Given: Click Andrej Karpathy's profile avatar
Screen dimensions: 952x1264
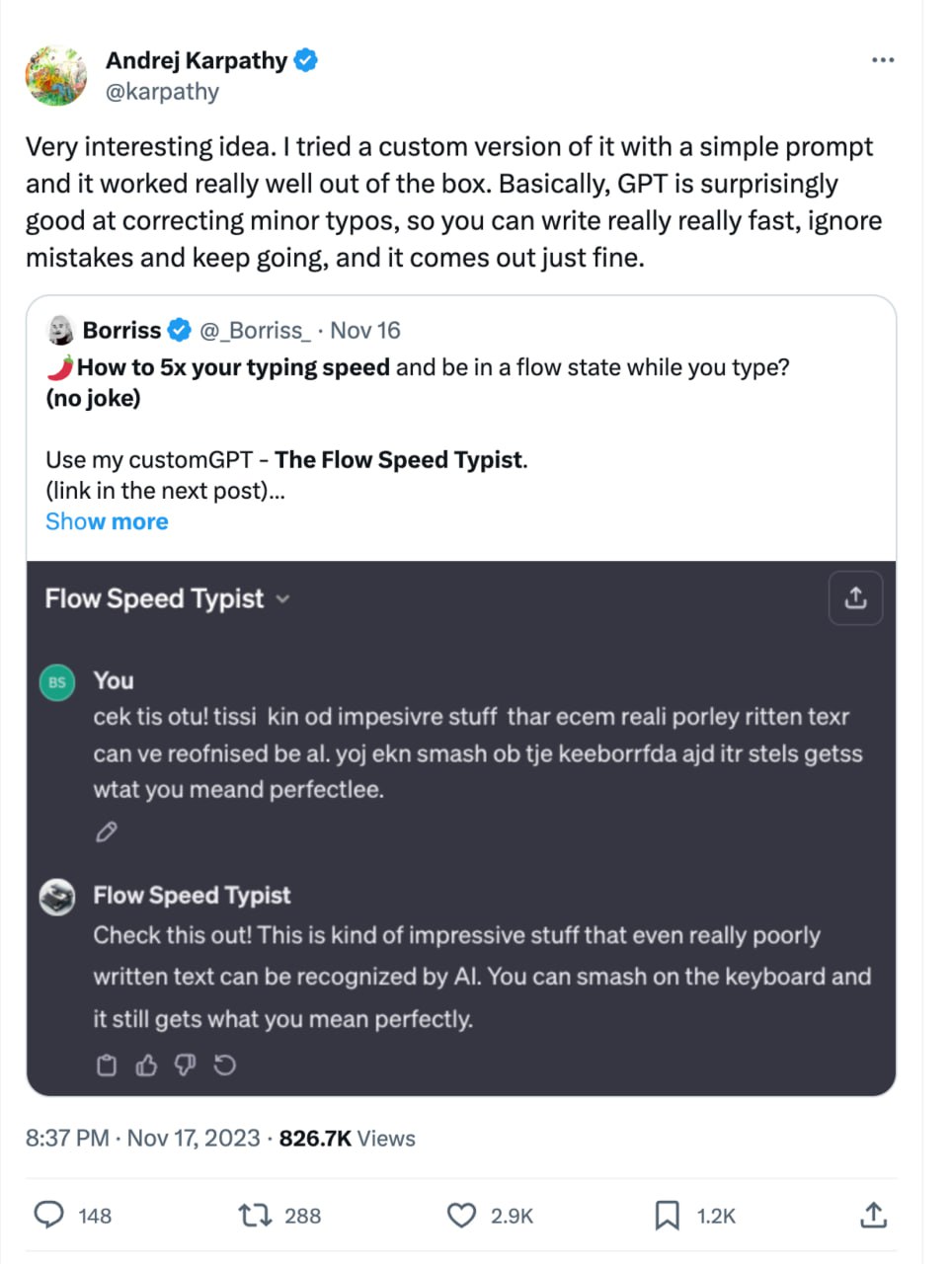Looking at the screenshot, I should (56, 75).
